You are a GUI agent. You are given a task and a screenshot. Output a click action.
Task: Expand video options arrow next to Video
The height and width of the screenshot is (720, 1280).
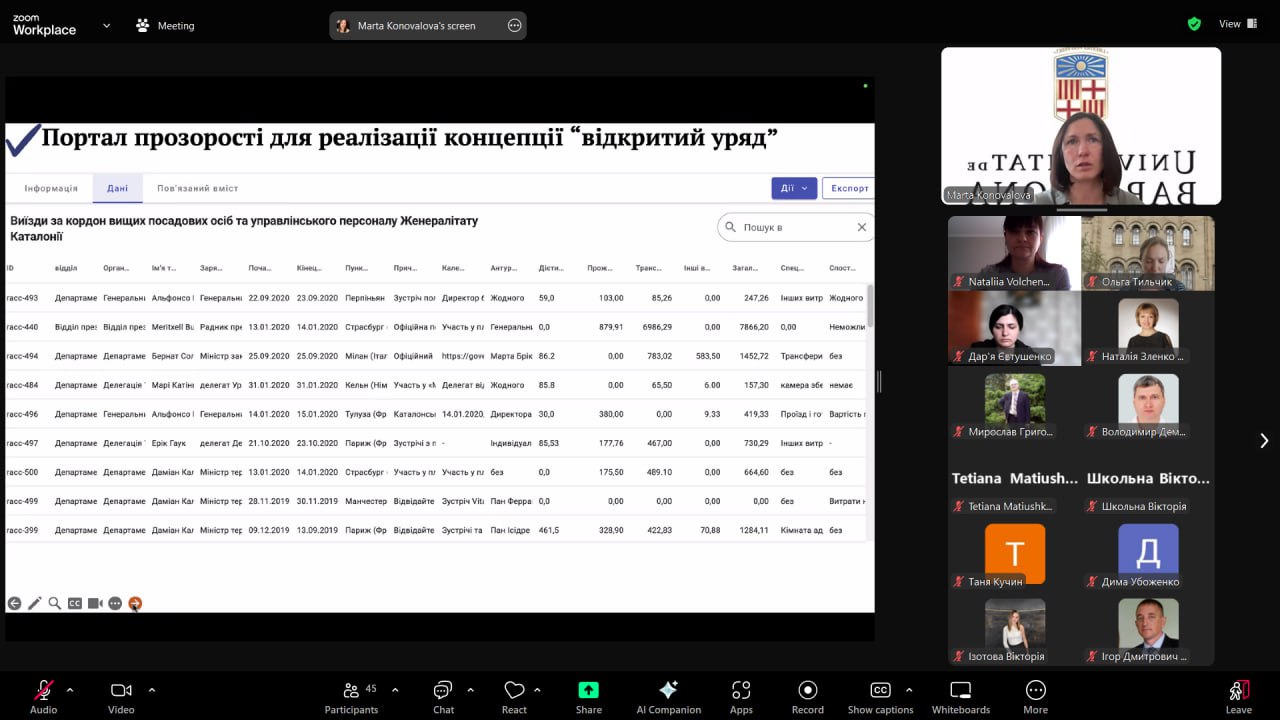151,689
